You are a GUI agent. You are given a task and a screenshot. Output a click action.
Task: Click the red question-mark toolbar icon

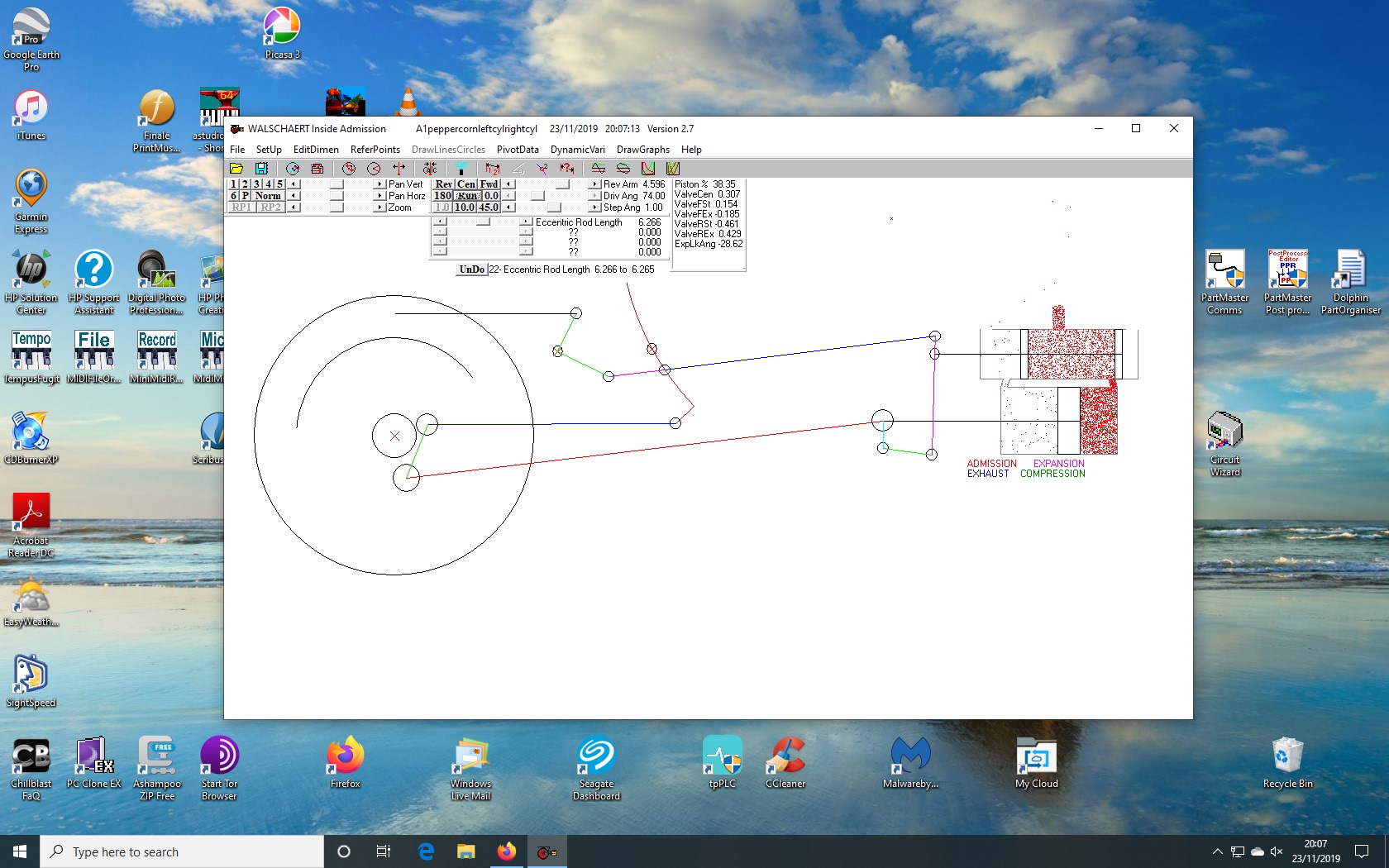coord(567,169)
